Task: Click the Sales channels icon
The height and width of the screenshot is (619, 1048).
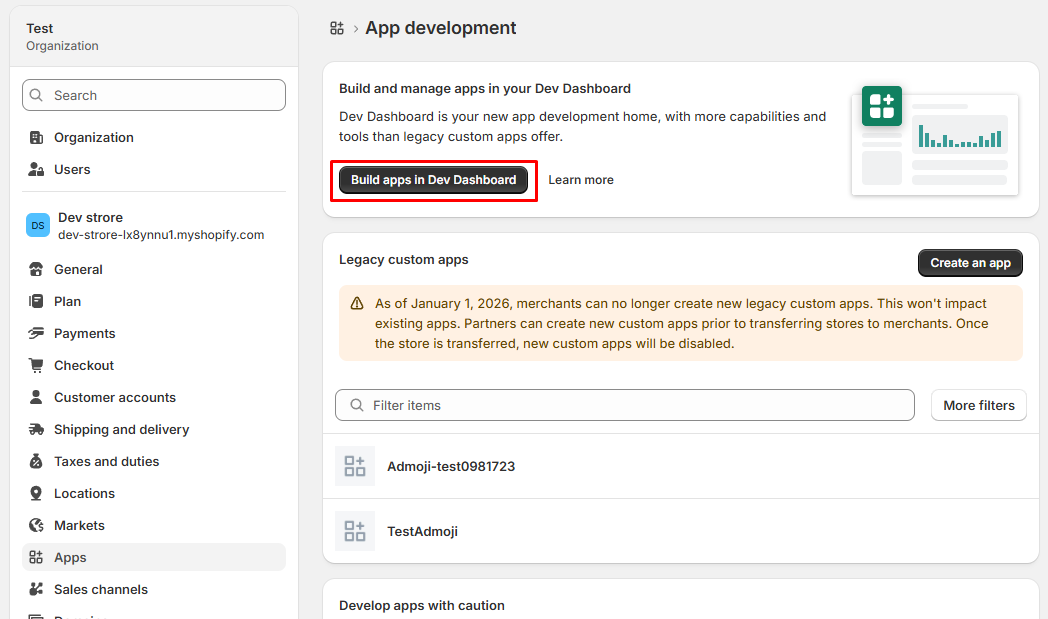Action: 36,589
